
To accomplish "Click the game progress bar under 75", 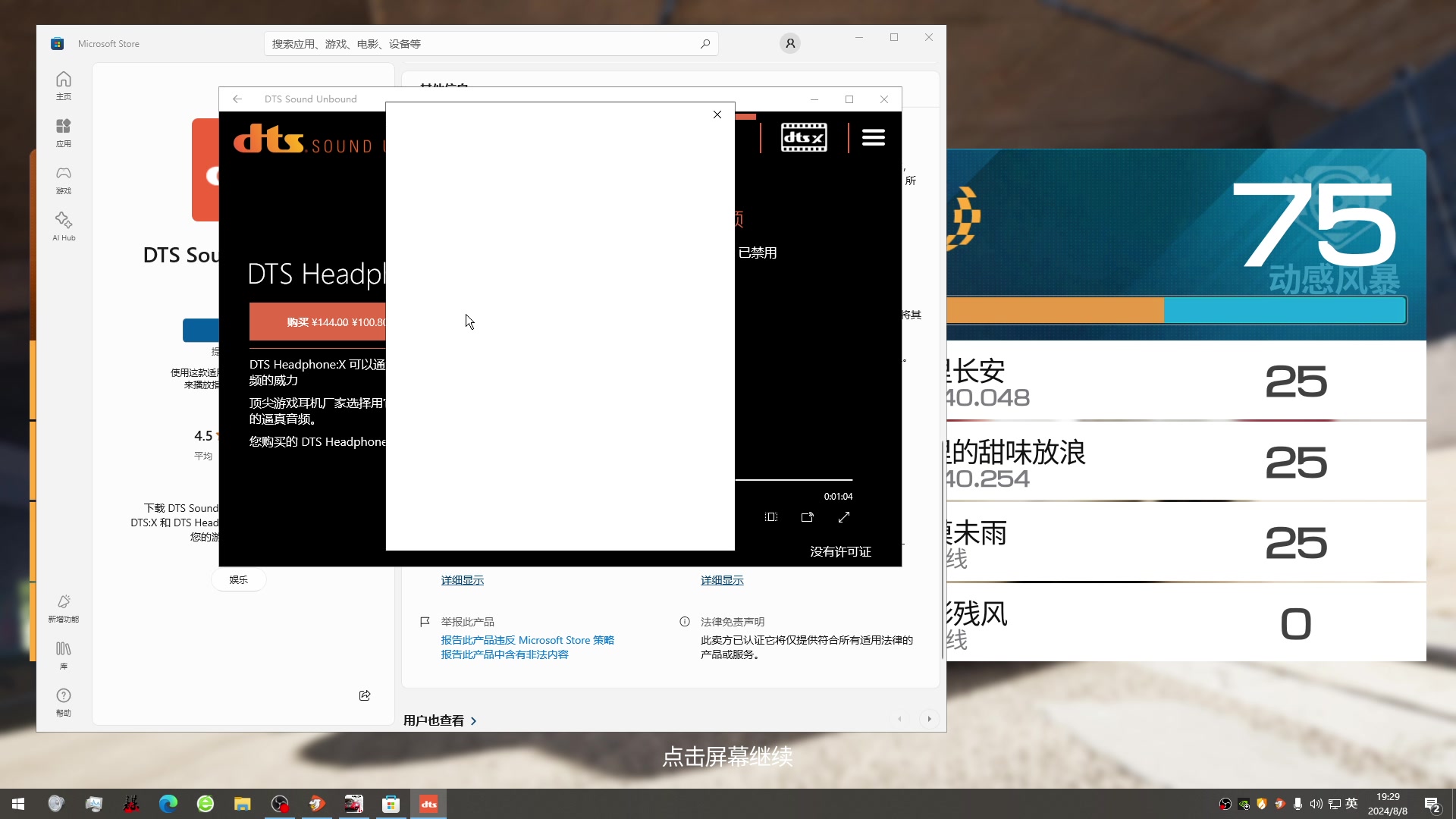I will tap(1177, 310).
